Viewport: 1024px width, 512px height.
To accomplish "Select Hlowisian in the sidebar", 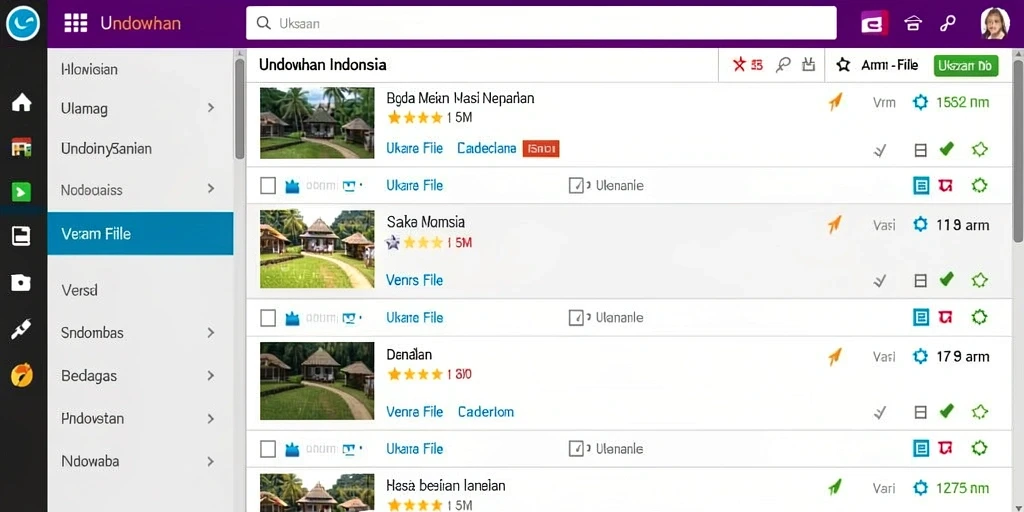I will point(89,69).
